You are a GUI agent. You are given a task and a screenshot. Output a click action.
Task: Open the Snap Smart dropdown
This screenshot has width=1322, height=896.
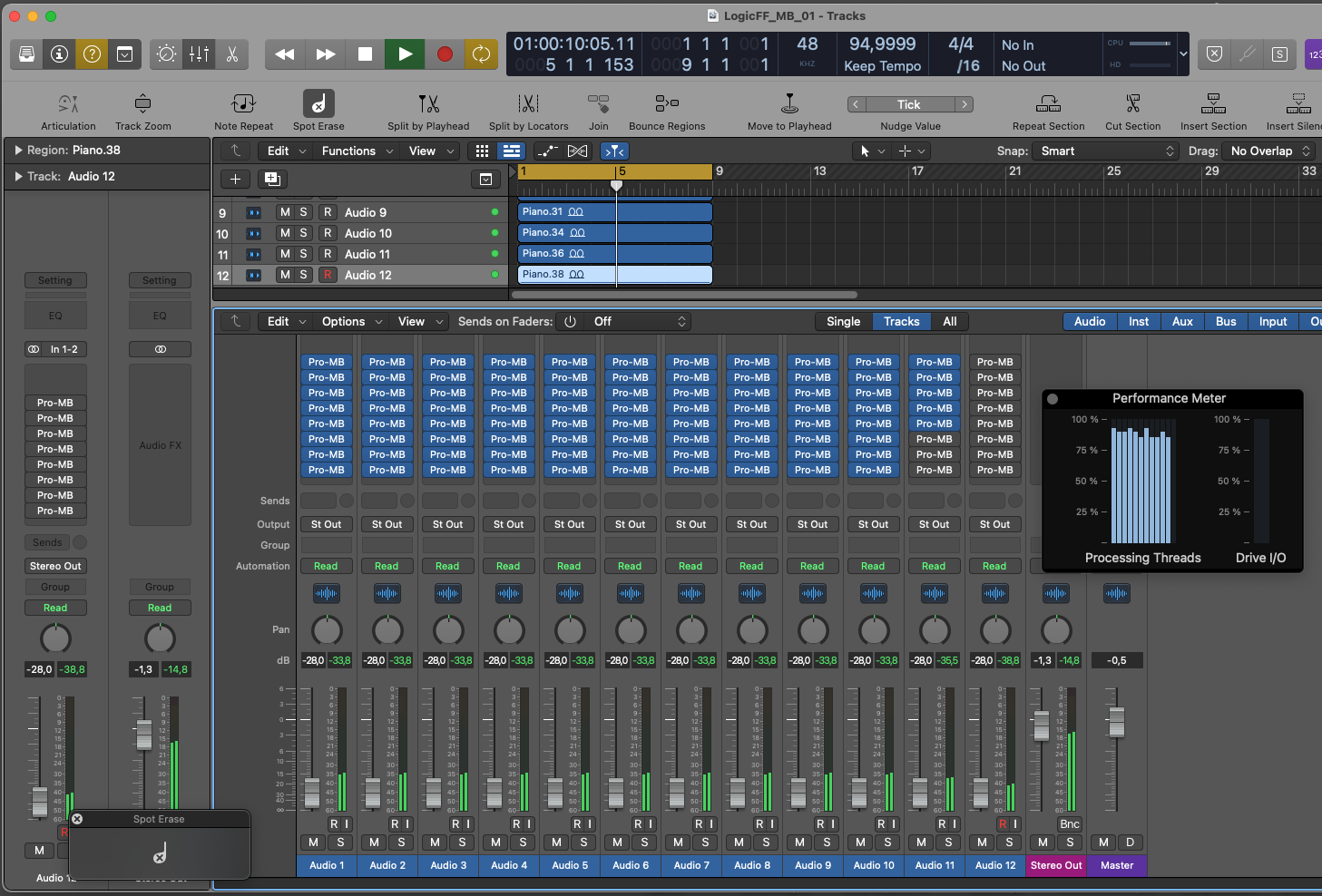click(x=1106, y=151)
